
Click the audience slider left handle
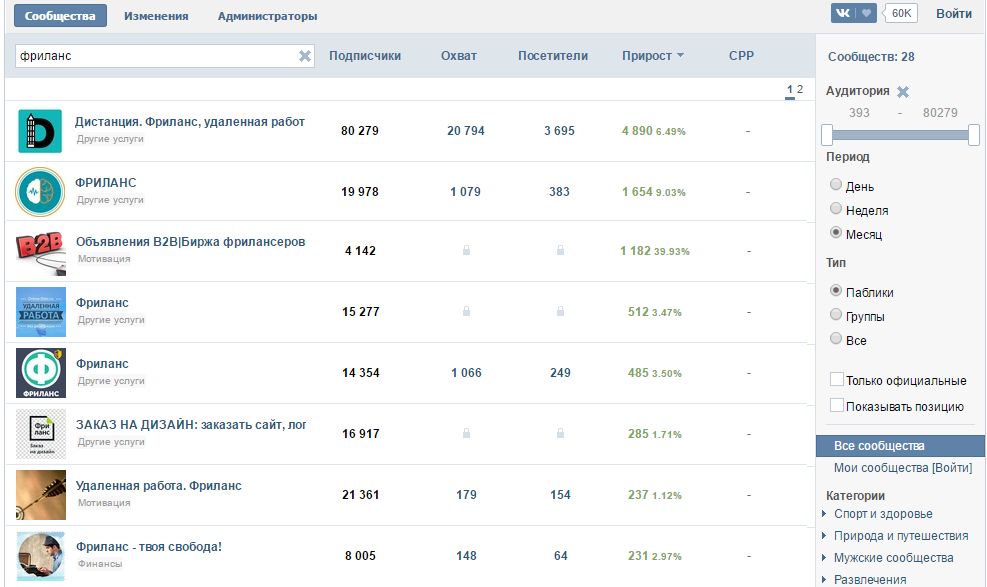pyautogui.click(x=827, y=135)
